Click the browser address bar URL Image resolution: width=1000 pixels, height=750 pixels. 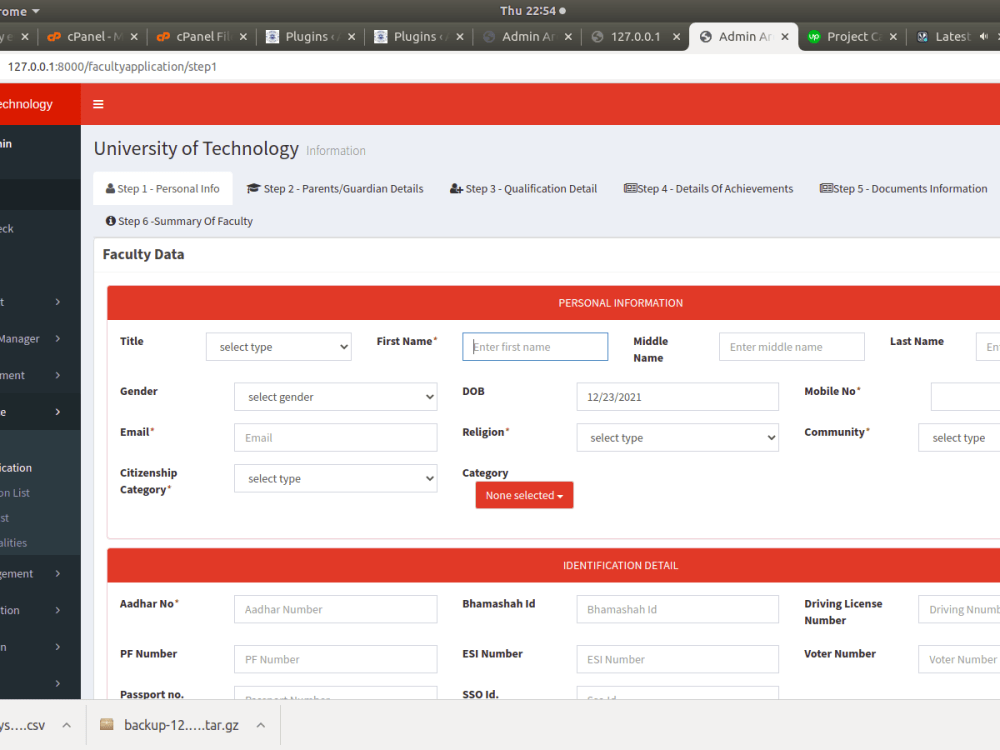(112, 66)
